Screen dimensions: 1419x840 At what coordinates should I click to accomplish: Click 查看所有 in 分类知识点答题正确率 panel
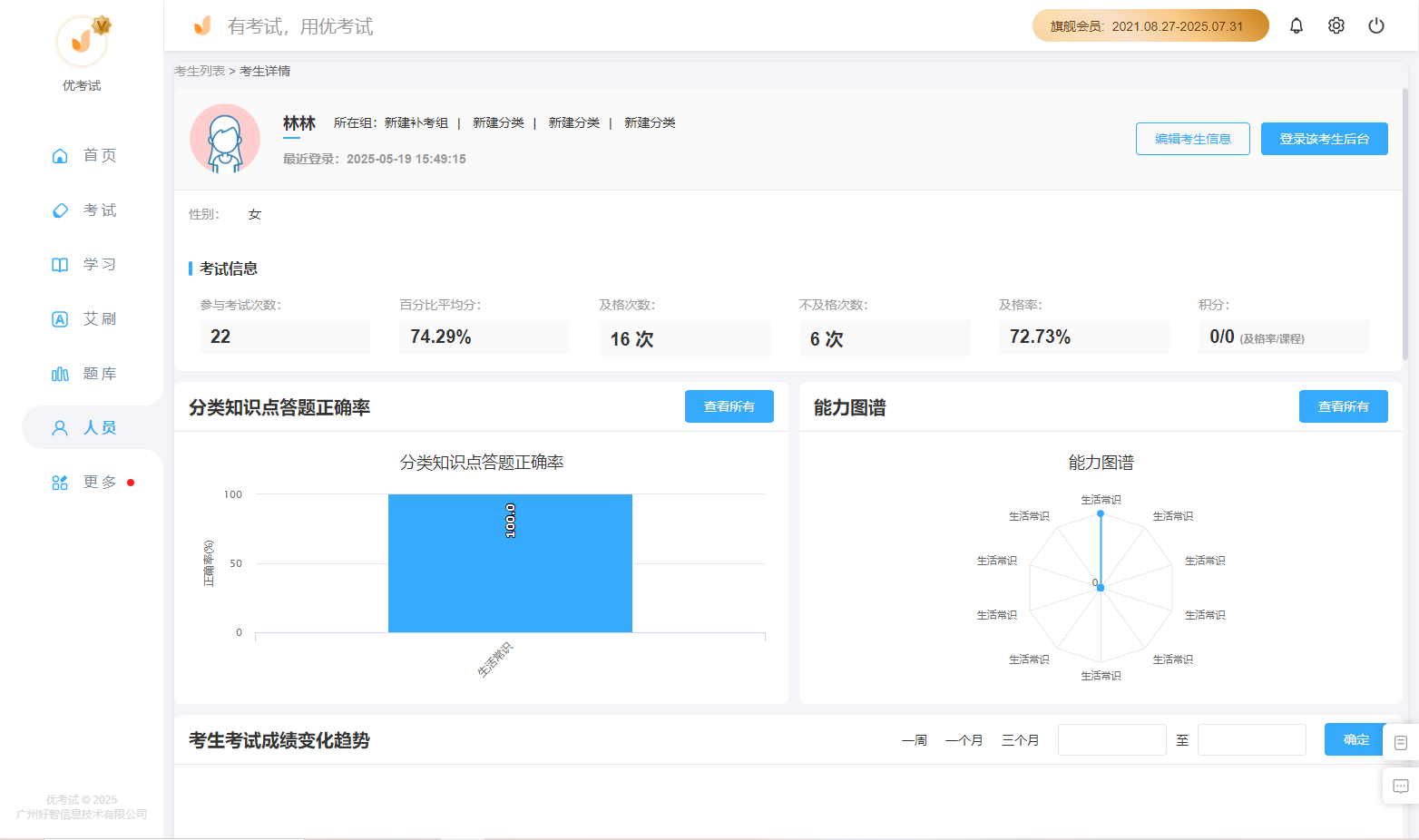click(729, 406)
